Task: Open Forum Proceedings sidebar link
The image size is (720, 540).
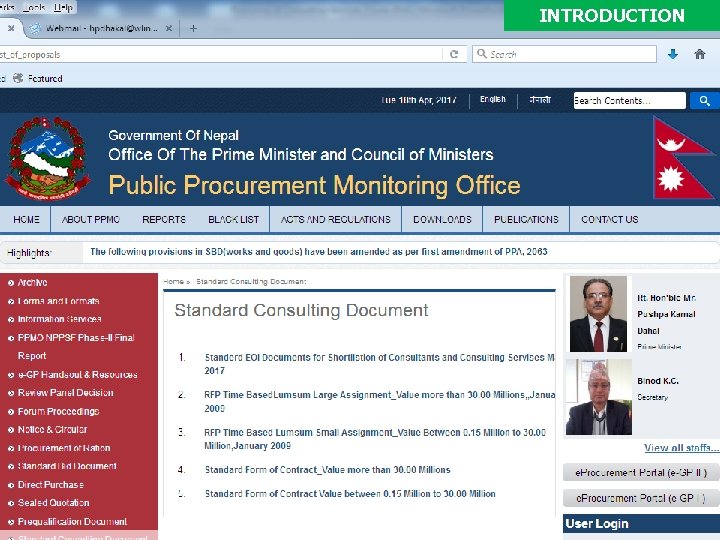Action: [58, 411]
